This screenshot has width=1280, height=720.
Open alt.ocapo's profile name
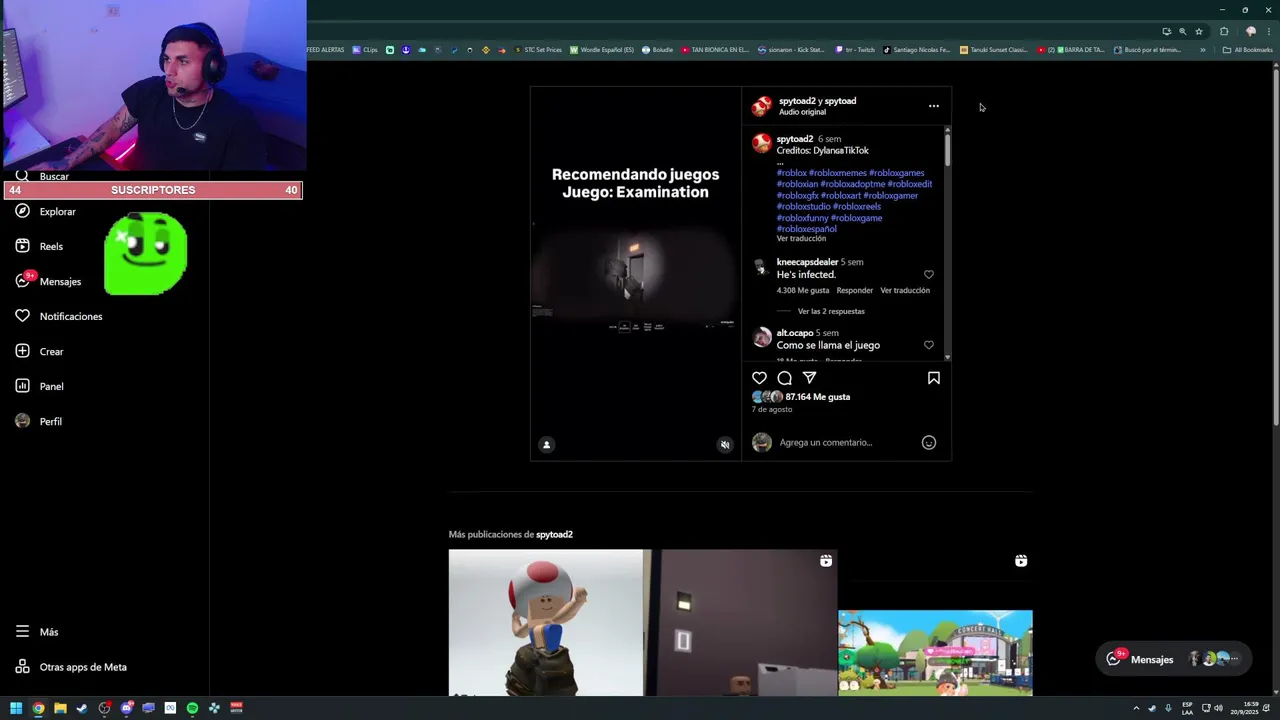pyautogui.click(x=794, y=333)
